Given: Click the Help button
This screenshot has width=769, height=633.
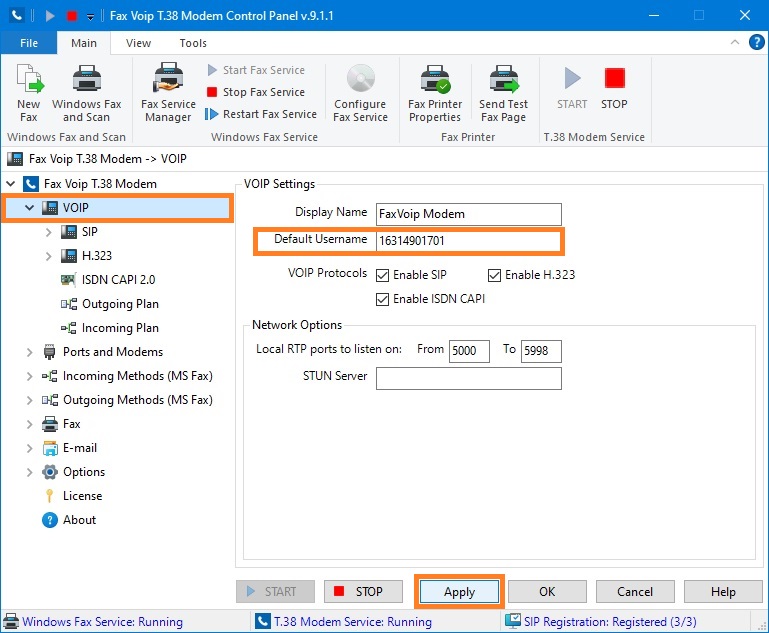Looking at the screenshot, I should (723, 592).
